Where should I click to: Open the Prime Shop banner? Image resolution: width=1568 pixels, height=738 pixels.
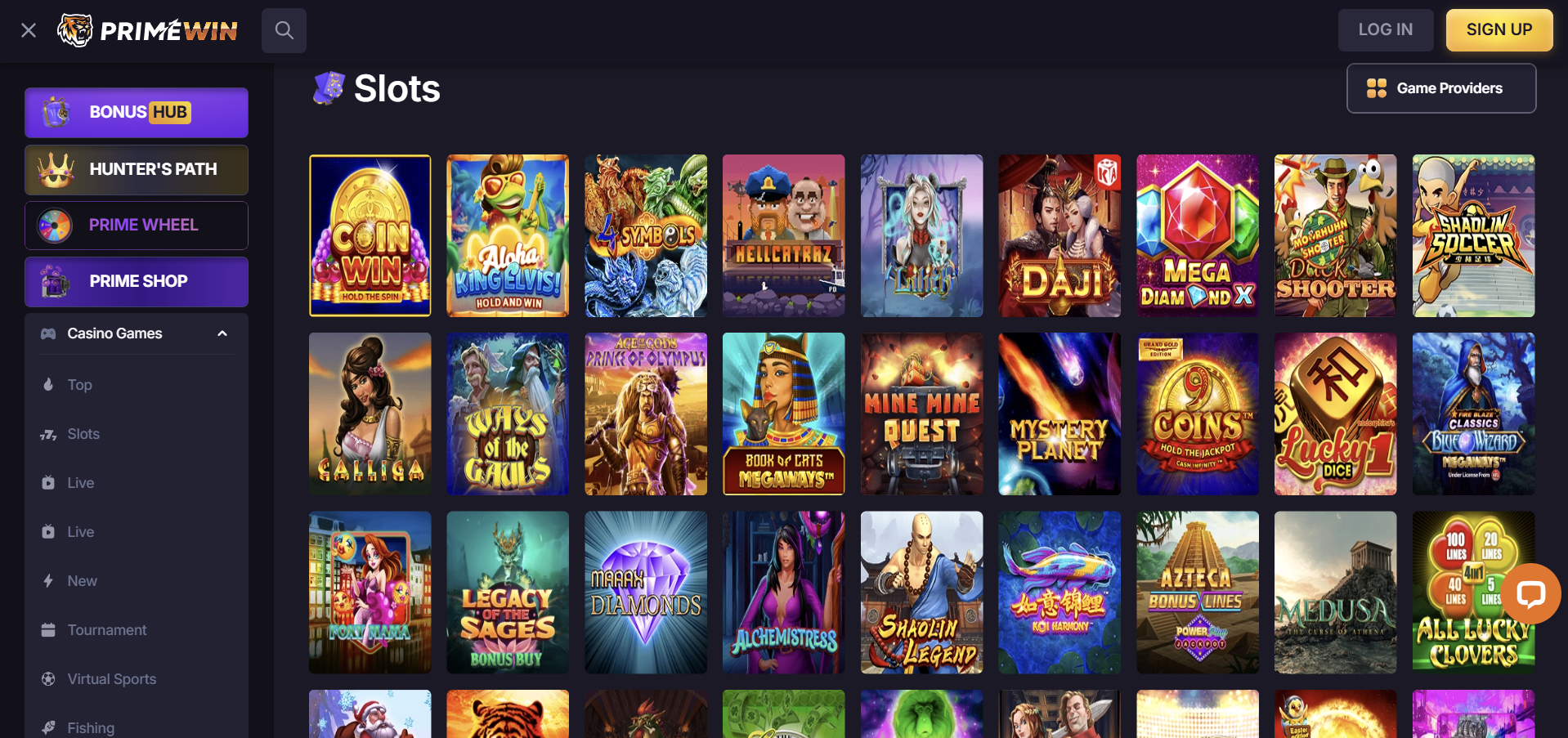(137, 282)
